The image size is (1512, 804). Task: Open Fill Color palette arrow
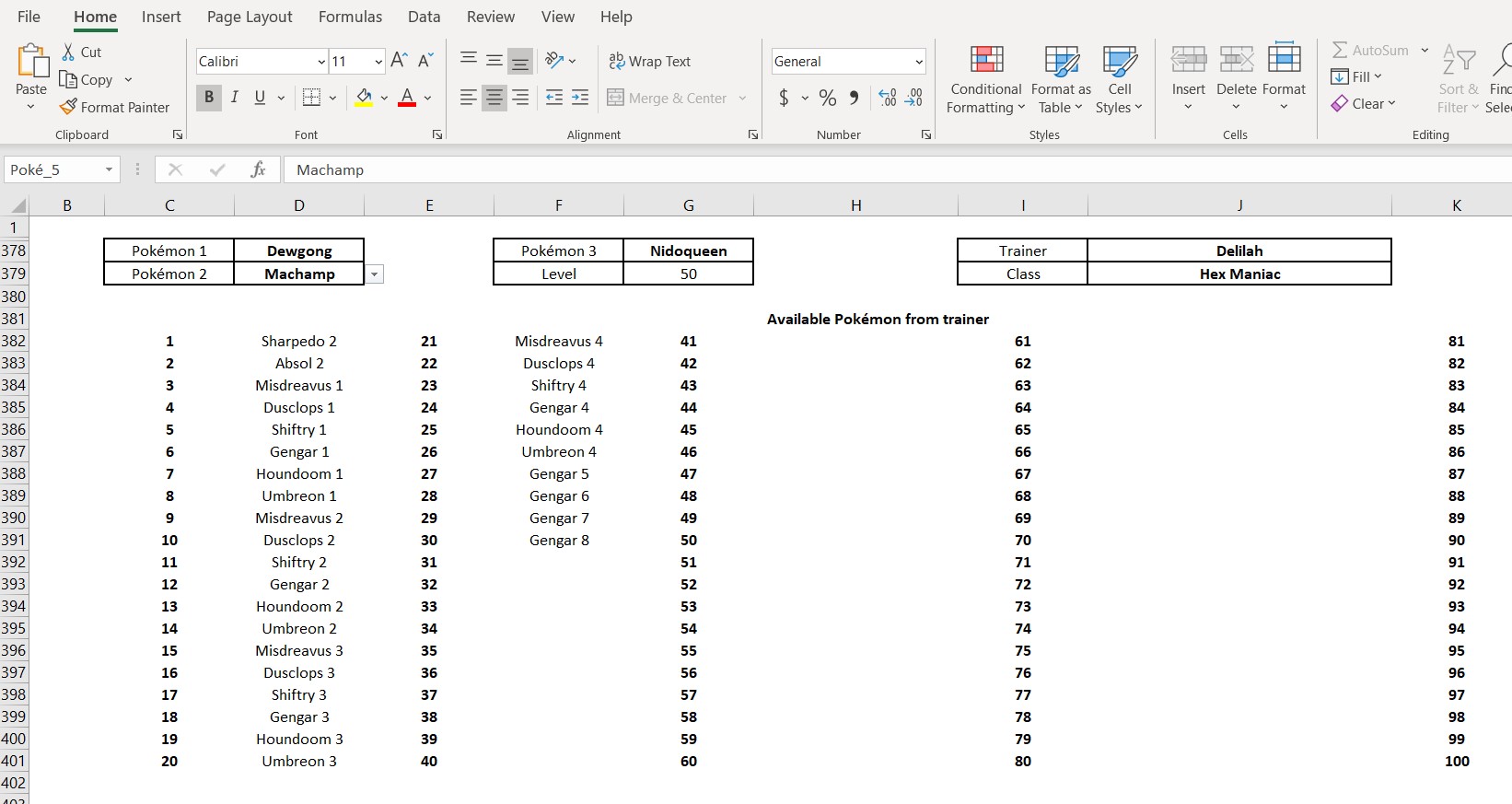coord(384,98)
